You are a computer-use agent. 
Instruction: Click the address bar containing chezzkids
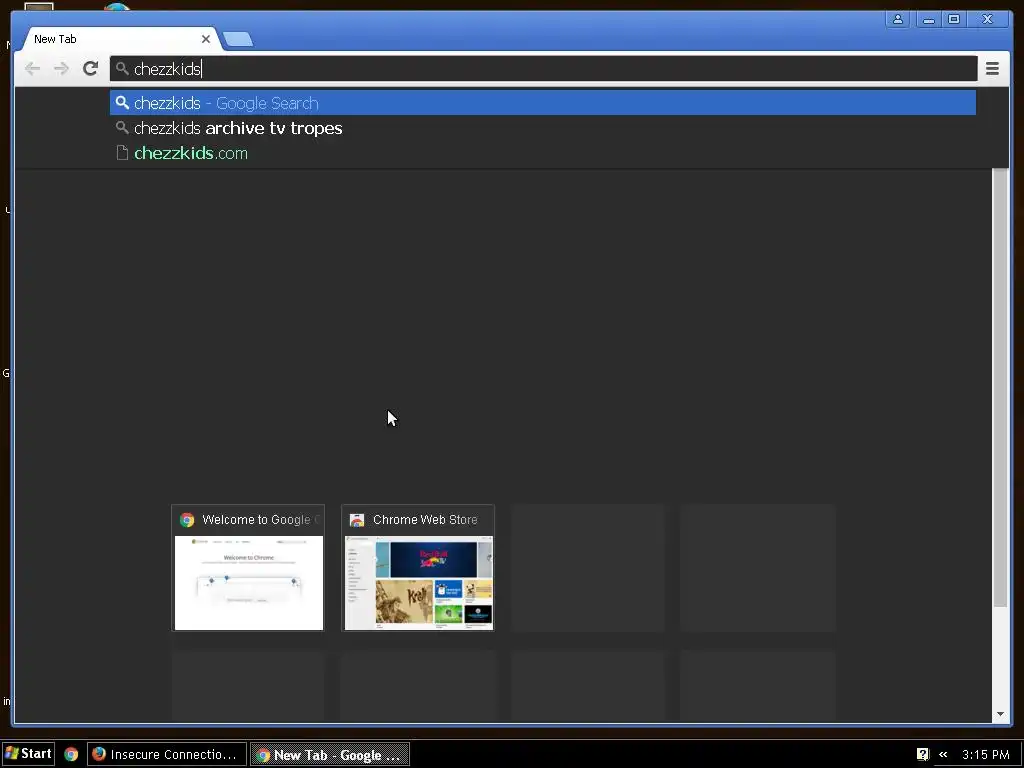tap(543, 69)
